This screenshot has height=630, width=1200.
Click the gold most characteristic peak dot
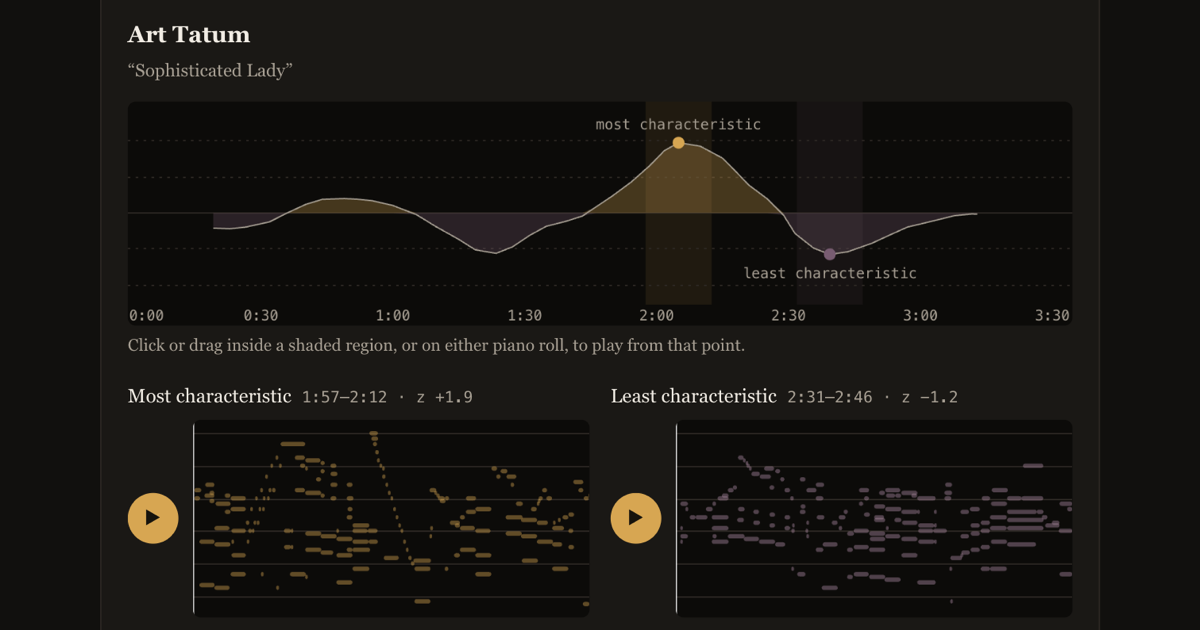678,143
